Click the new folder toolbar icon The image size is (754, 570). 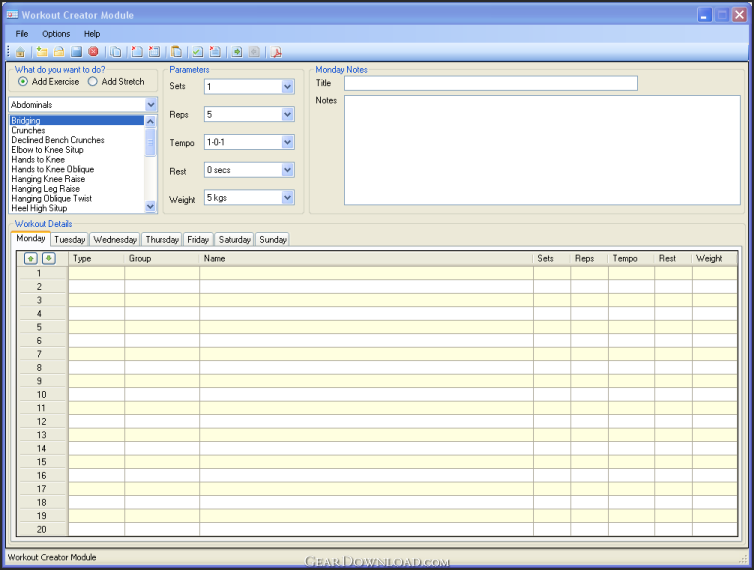pos(42,51)
